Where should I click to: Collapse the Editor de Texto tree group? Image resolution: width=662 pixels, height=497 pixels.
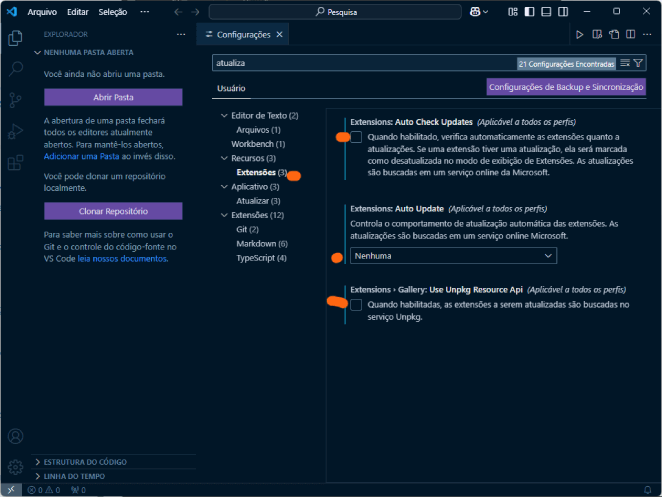coord(224,115)
